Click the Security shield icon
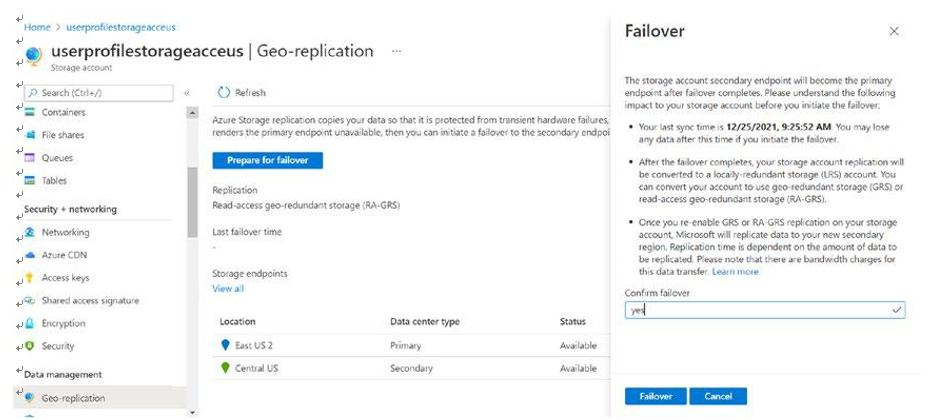The image size is (933, 420). 30,346
